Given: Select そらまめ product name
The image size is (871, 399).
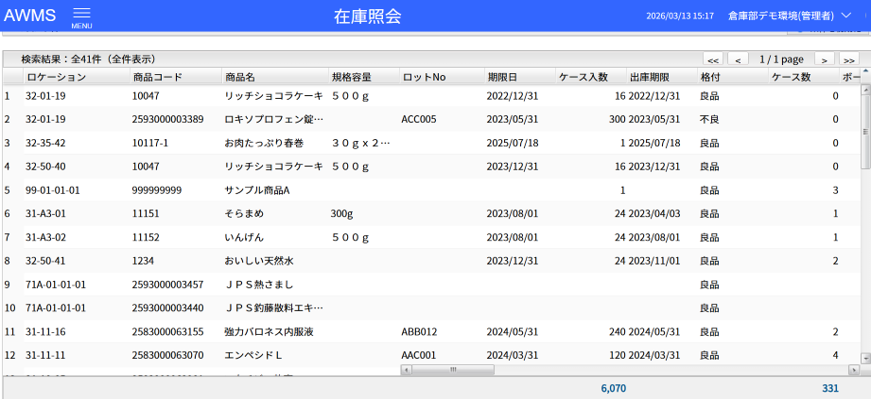Looking at the screenshot, I should (244, 213).
